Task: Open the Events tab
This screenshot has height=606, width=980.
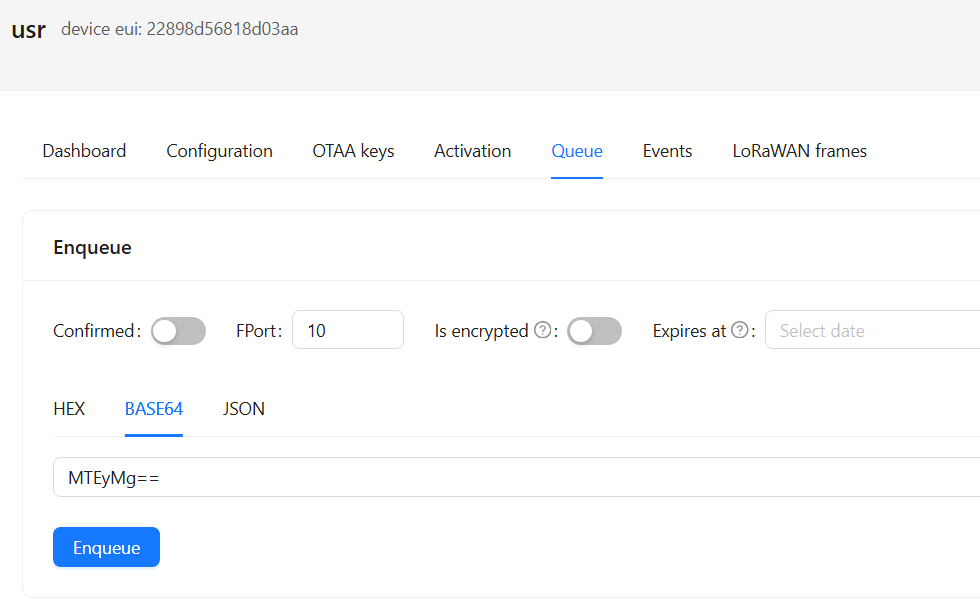Action: [668, 151]
